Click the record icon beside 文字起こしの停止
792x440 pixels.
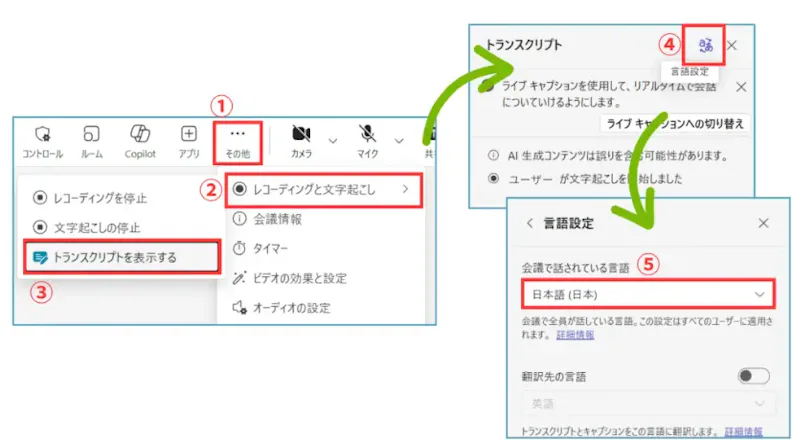pyautogui.click(x=40, y=227)
